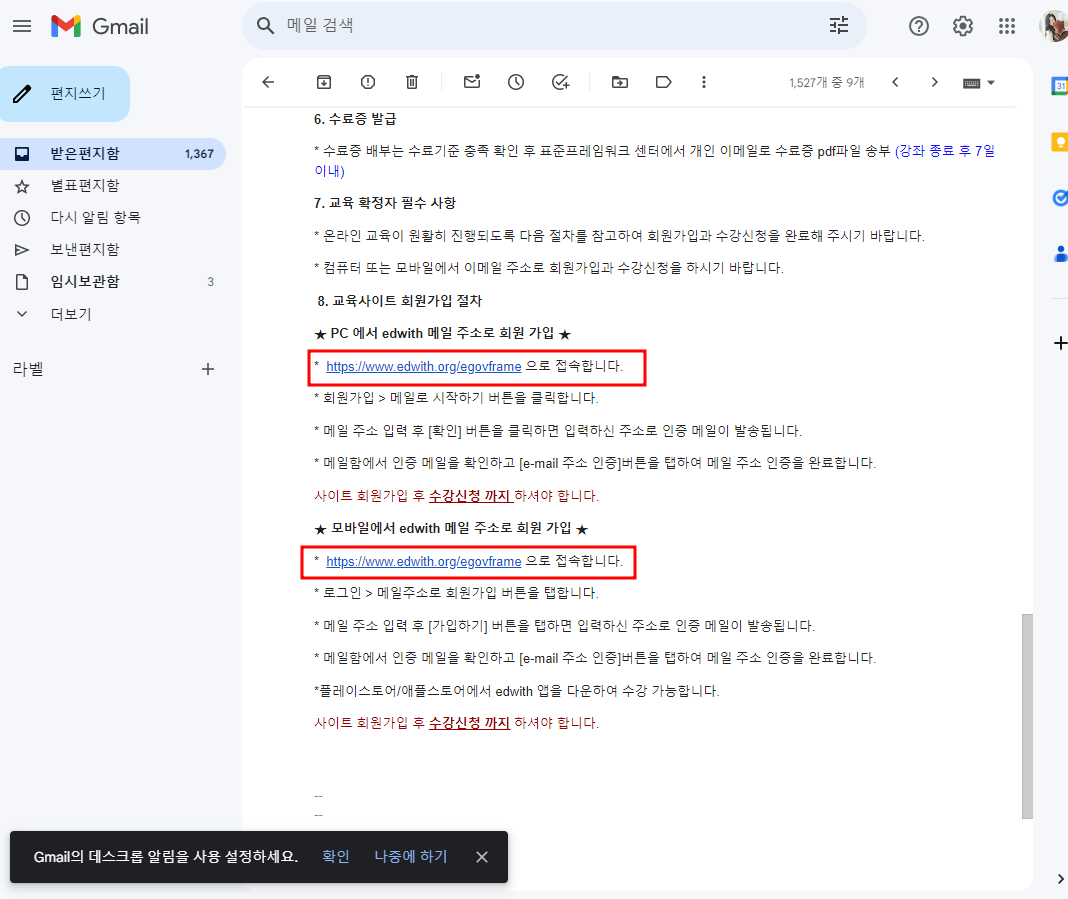Click the heading 8. 교육사이트 회원가입 절차
Screen dimensions: 1068x899
pos(399,301)
